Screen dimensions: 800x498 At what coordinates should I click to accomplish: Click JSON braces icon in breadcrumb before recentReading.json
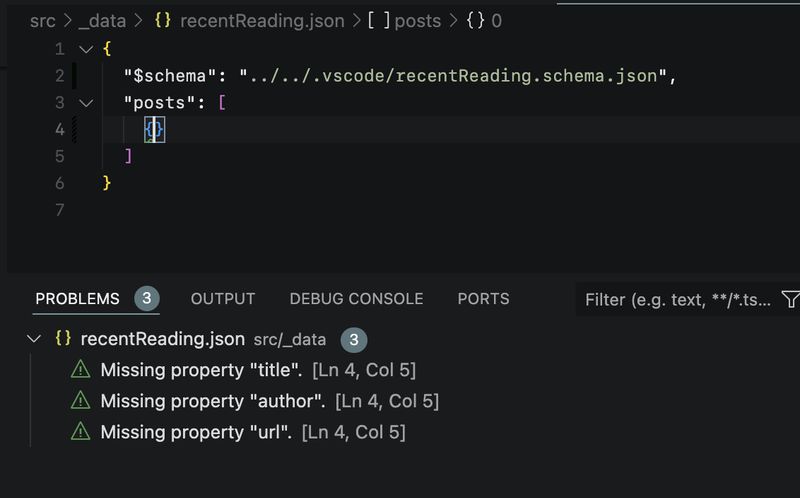coord(163,20)
